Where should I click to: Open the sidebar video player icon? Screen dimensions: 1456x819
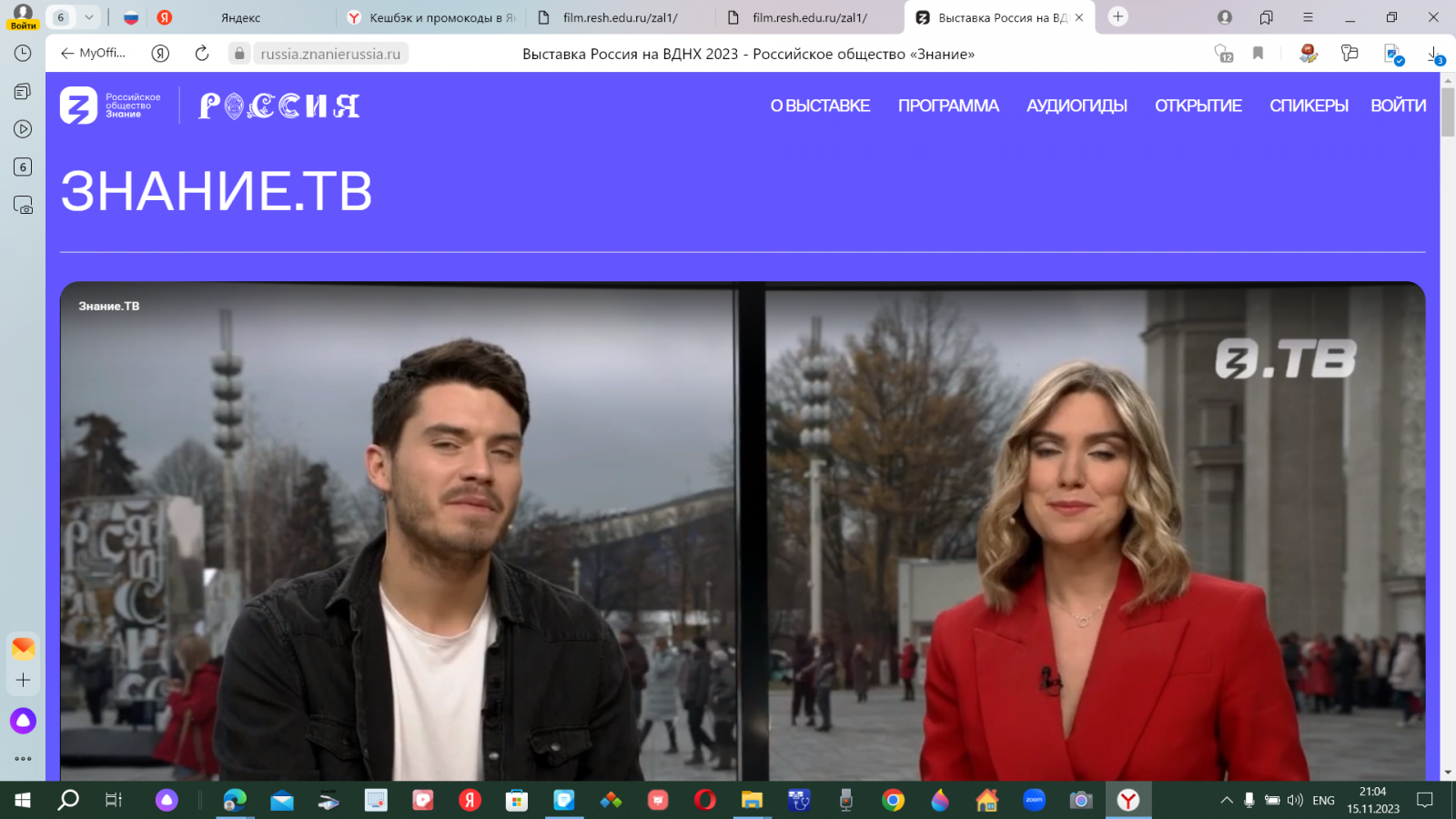(23, 129)
